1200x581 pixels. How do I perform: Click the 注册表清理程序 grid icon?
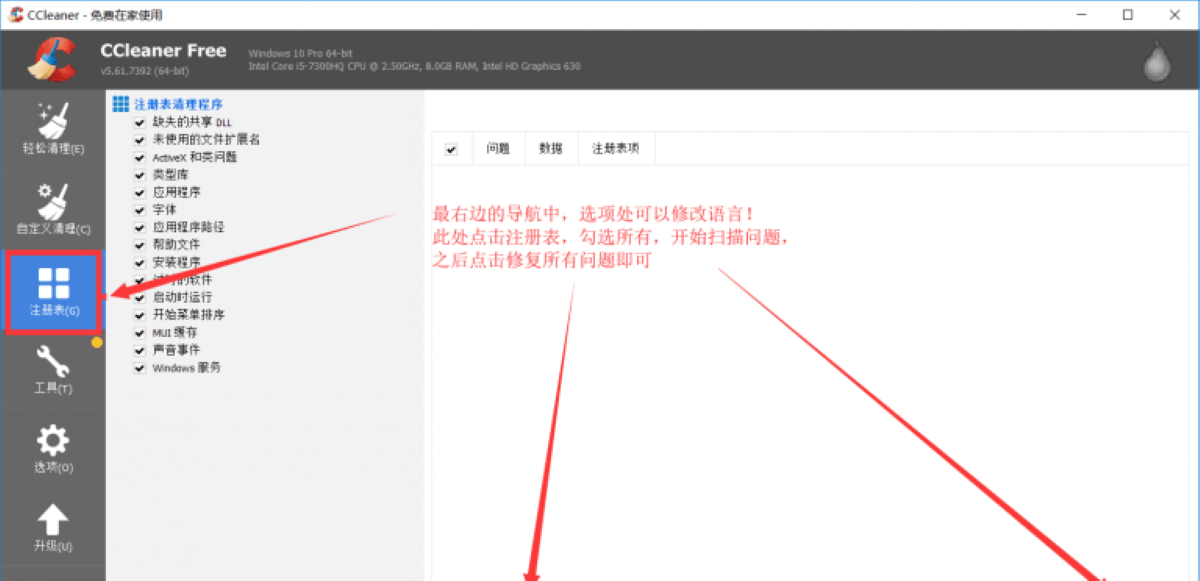[121, 104]
